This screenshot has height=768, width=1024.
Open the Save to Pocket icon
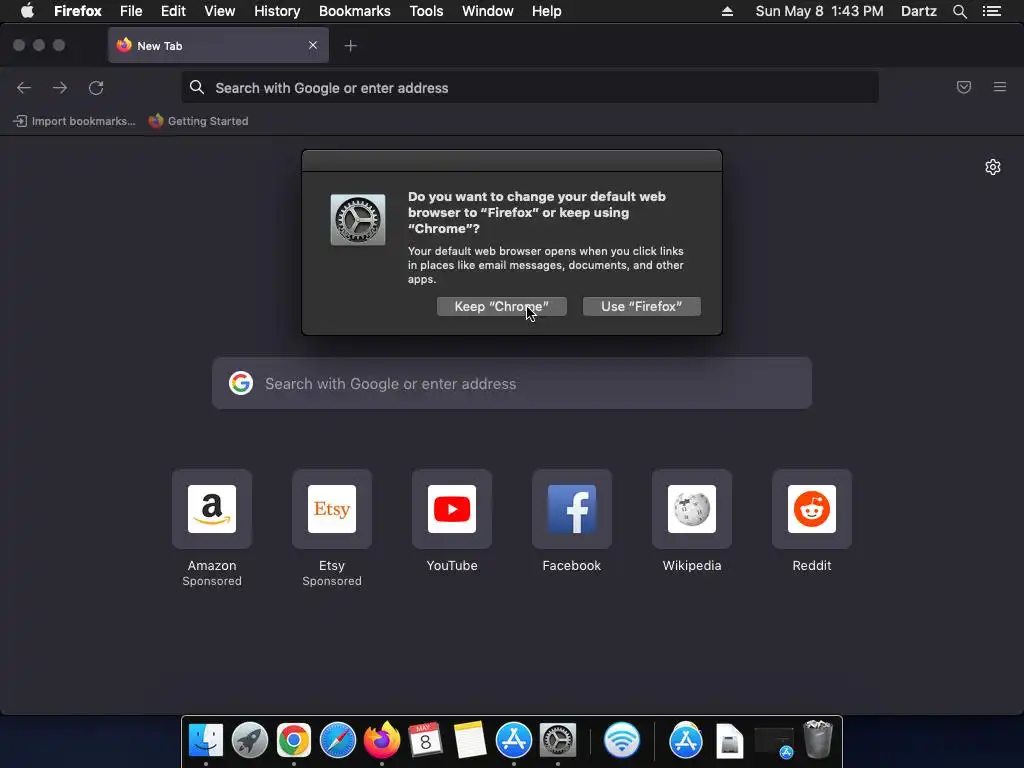pos(964,87)
